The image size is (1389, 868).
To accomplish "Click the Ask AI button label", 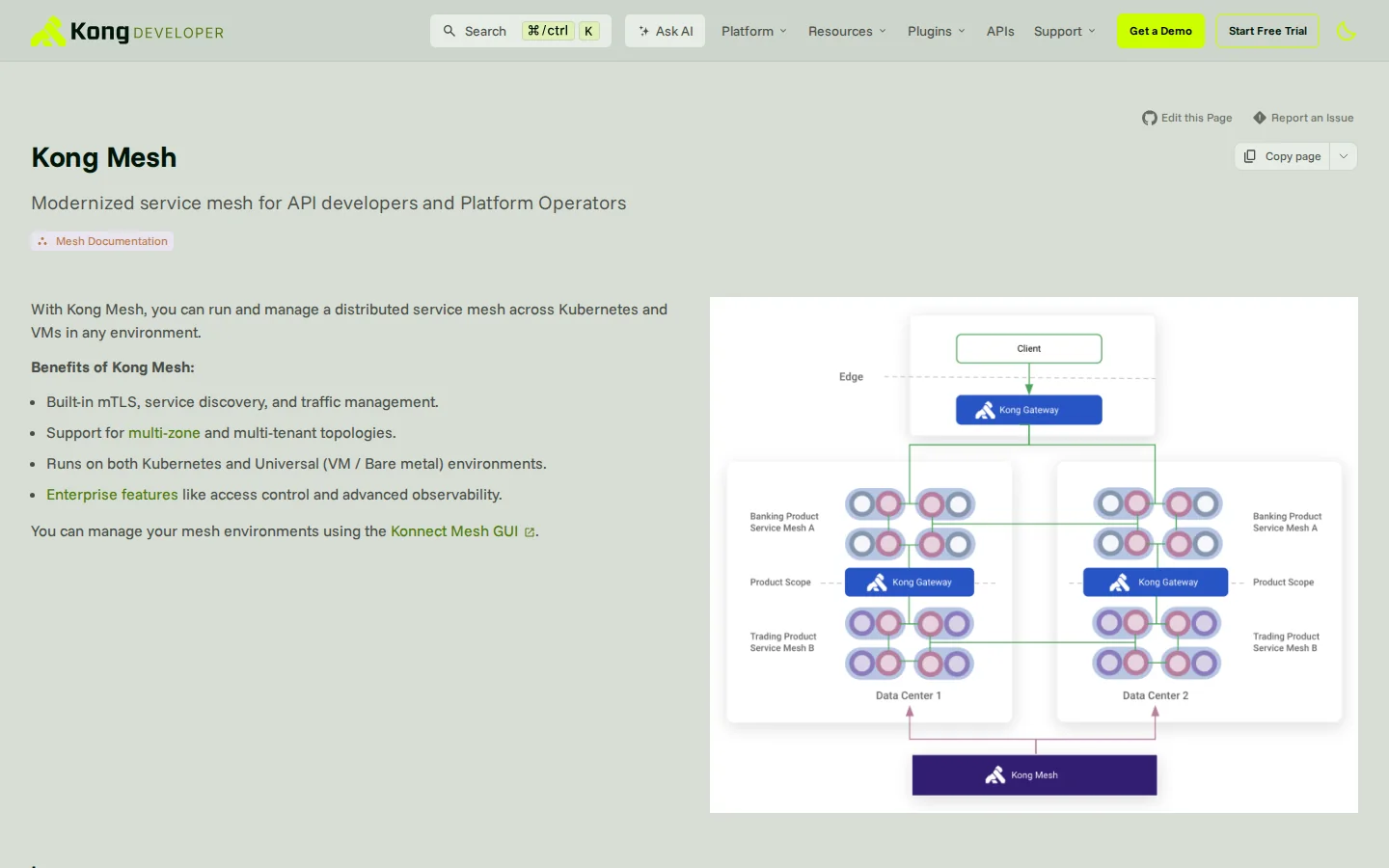I will click(x=674, y=31).
